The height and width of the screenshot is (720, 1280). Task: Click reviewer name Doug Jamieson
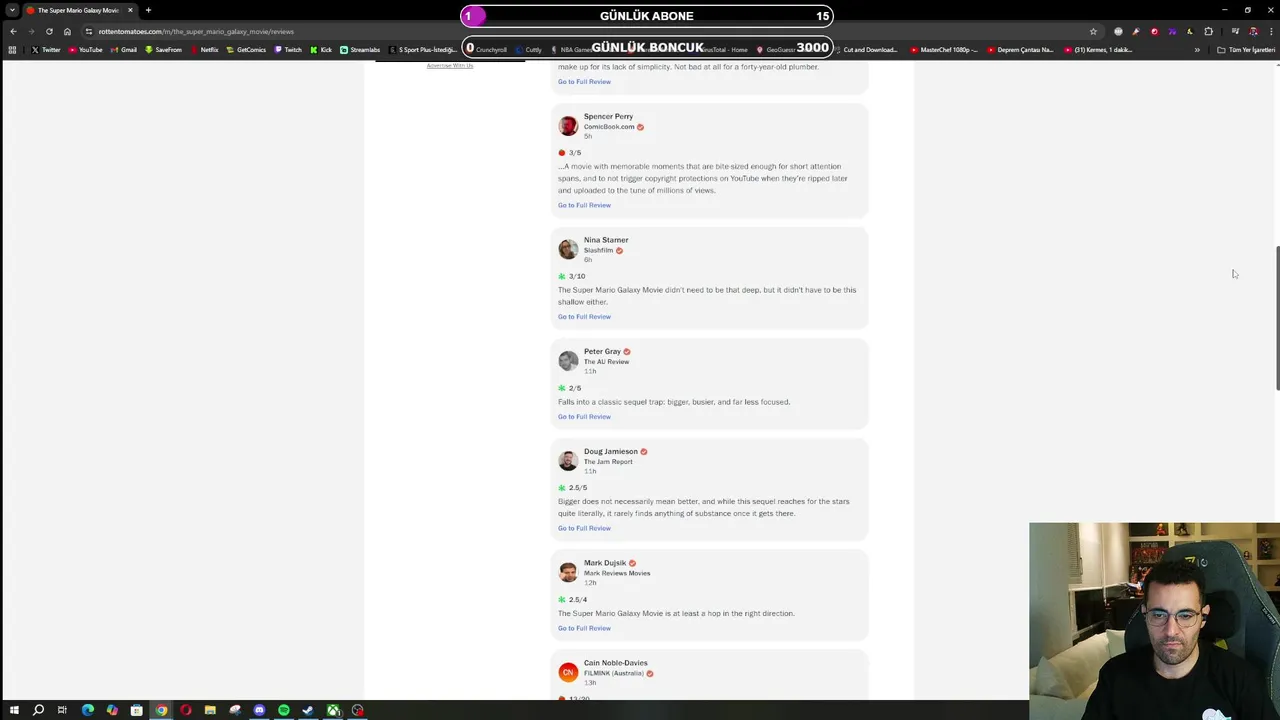[610, 451]
